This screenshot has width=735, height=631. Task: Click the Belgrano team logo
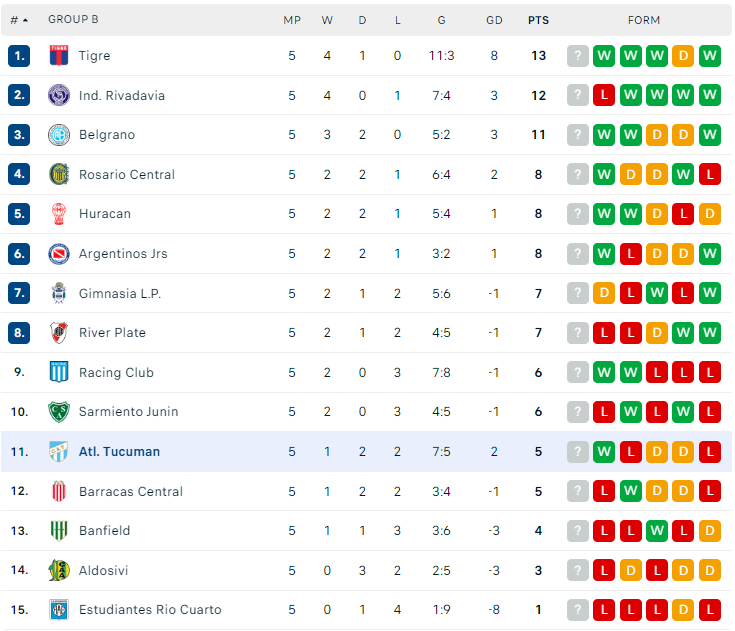tap(59, 135)
